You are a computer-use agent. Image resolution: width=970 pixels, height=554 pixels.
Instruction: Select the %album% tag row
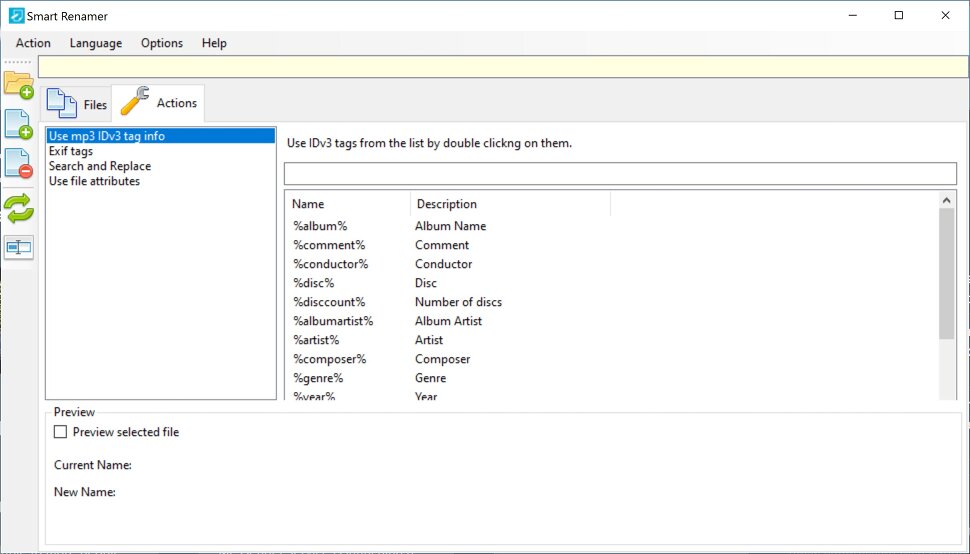point(611,226)
